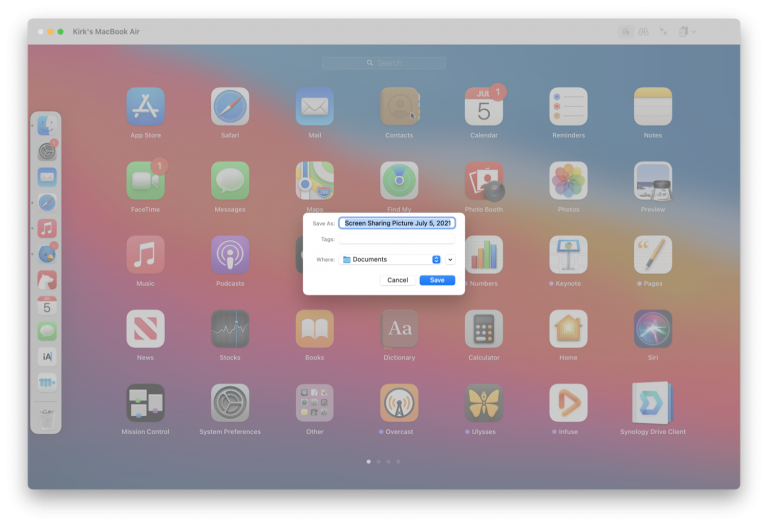Click the blue Save button
This screenshot has width=768, height=526.
tap(437, 280)
